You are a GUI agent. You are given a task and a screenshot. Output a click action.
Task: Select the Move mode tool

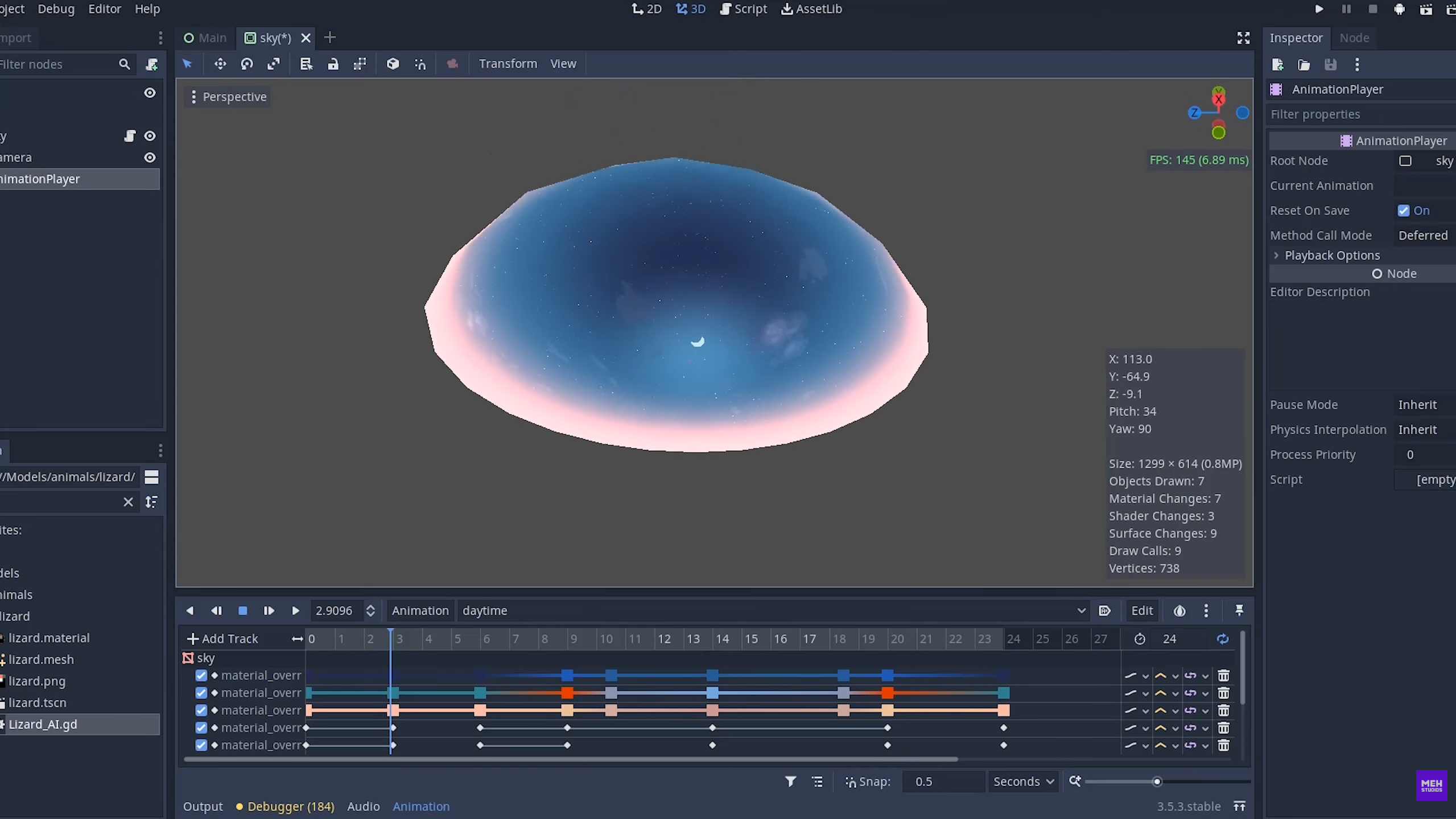220,64
